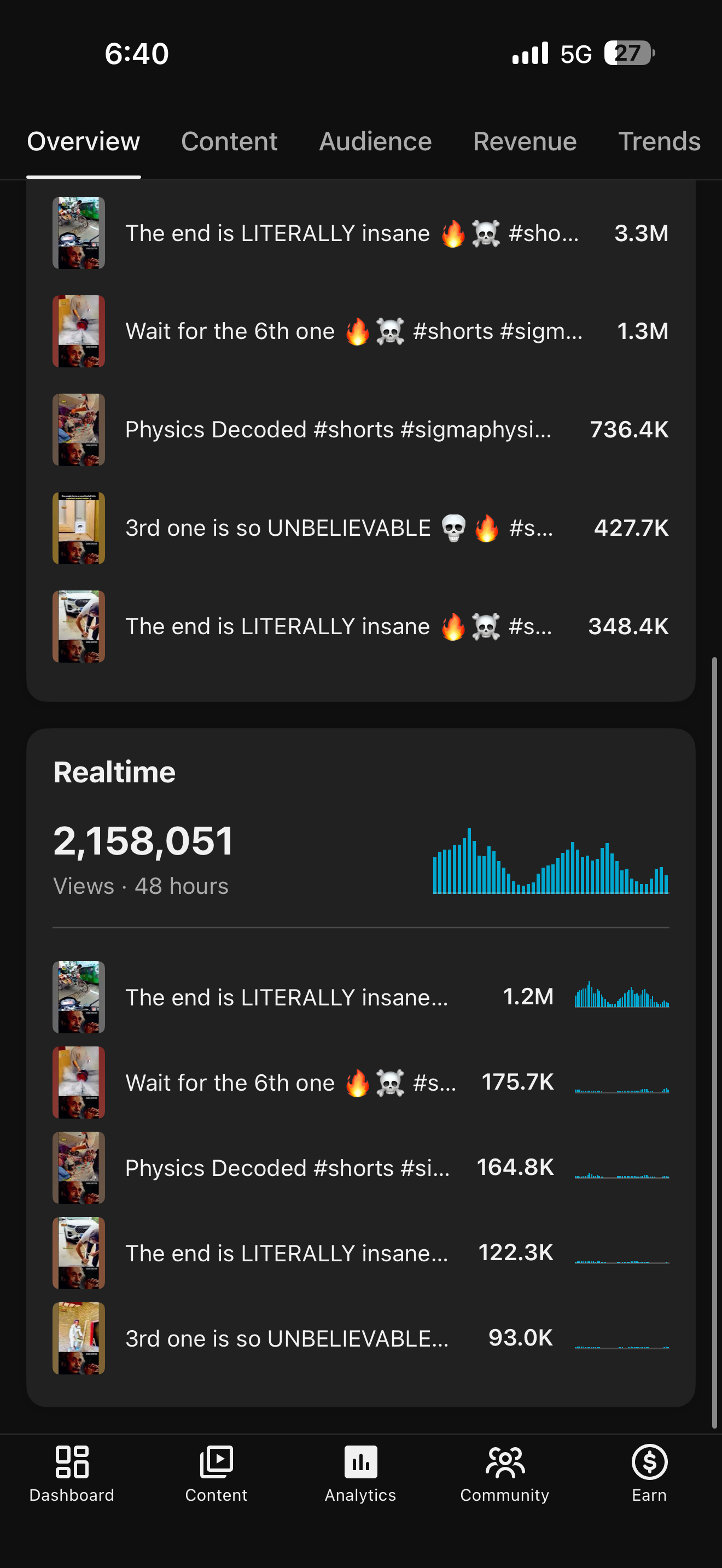Open realtime sparkline for 1.2M video

point(621,994)
